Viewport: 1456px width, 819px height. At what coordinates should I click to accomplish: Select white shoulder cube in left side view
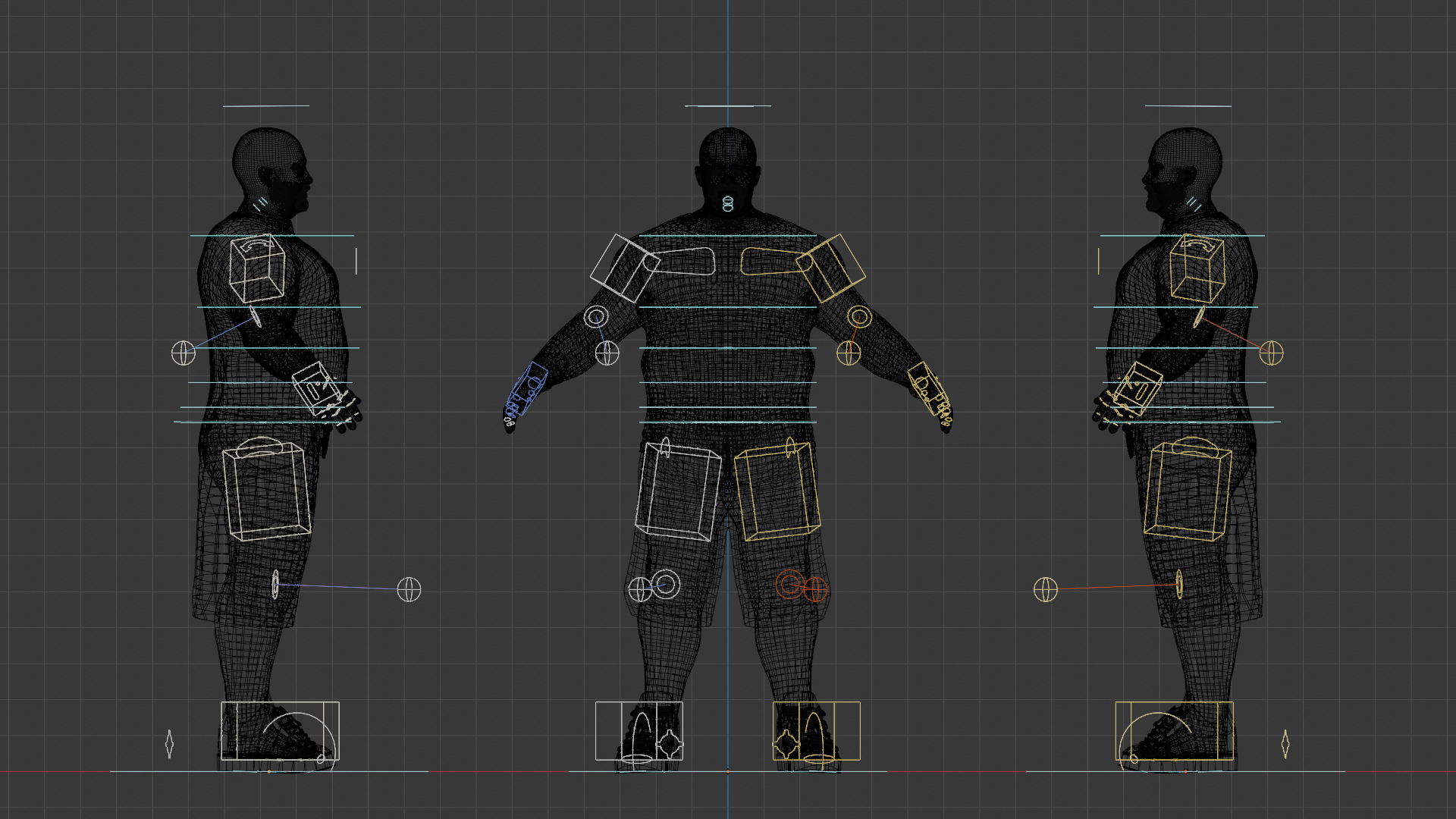tap(257, 269)
